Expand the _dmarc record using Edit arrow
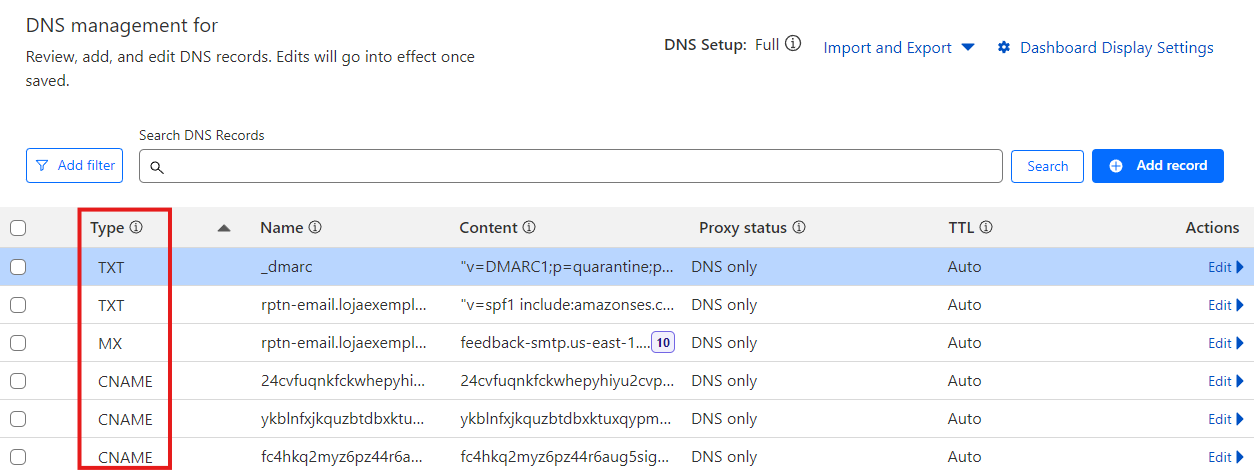This screenshot has width=1254, height=471. click(1225, 267)
